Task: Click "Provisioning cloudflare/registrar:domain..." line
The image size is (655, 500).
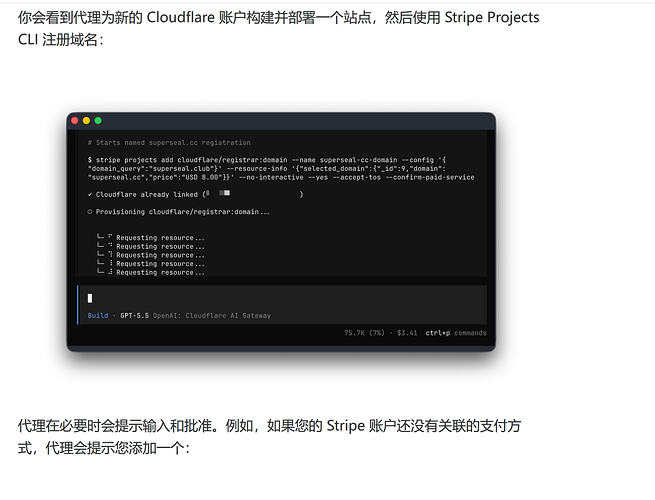Action: [179, 212]
